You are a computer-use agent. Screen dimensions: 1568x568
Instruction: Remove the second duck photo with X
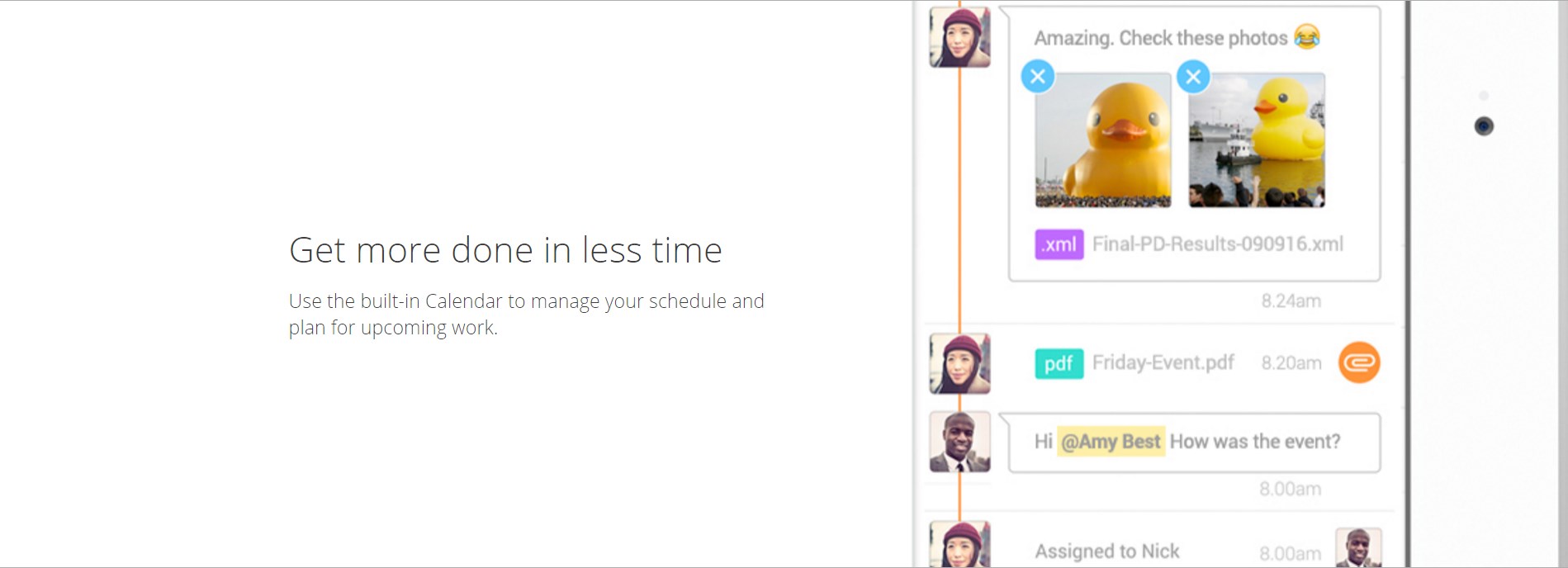pyautogui.click(x=1193, y=77)
